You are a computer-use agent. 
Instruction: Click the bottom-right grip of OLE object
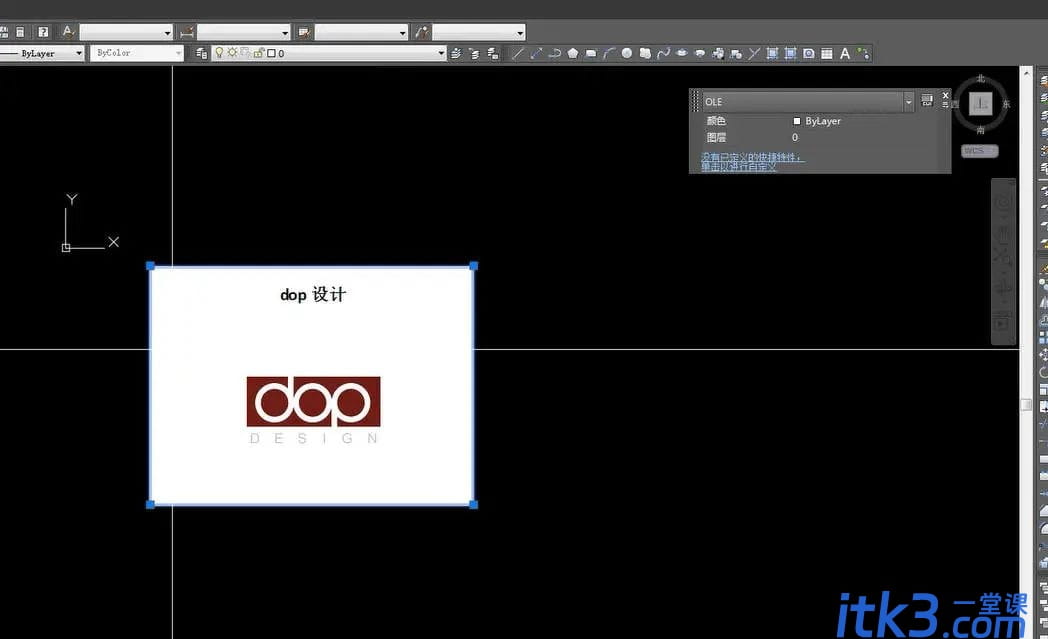[474, 505]
